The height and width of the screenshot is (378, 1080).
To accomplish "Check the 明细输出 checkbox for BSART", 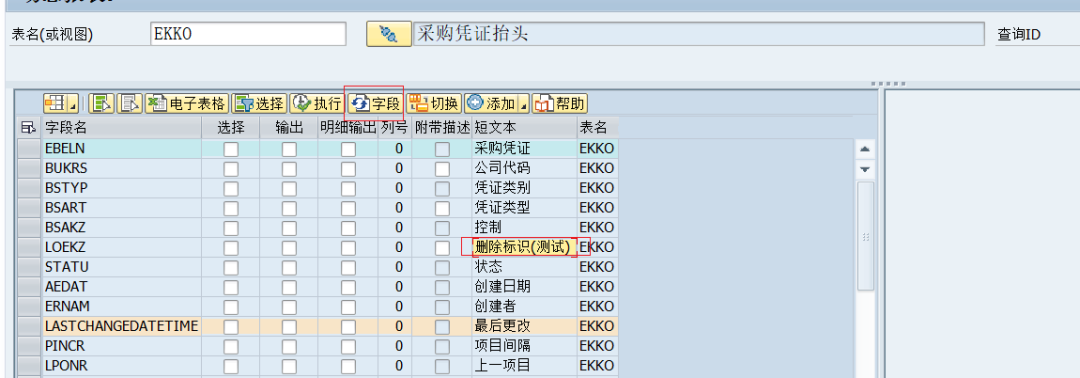I will pyautogui.click(x=349, y=208).
